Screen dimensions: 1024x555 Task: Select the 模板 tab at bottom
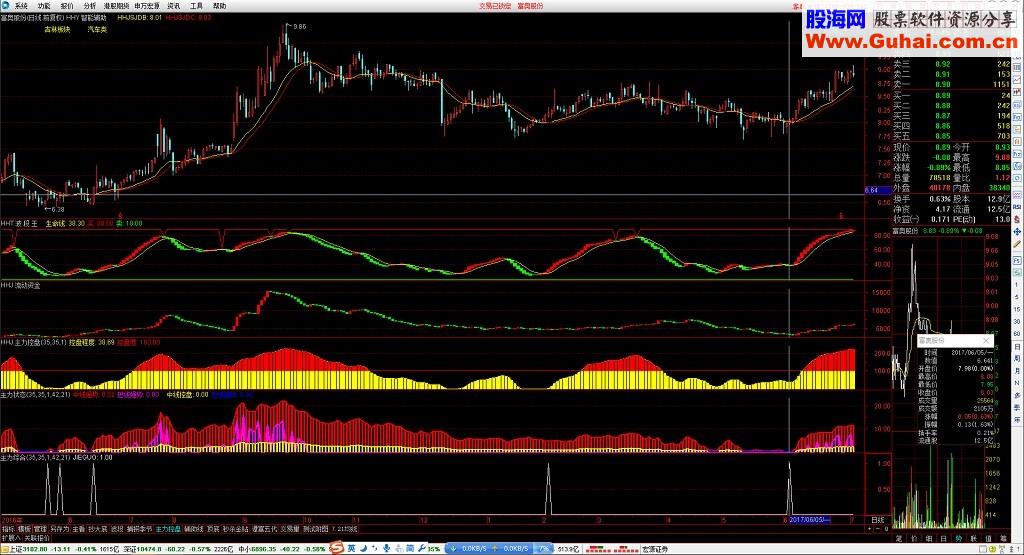[24, 529]
